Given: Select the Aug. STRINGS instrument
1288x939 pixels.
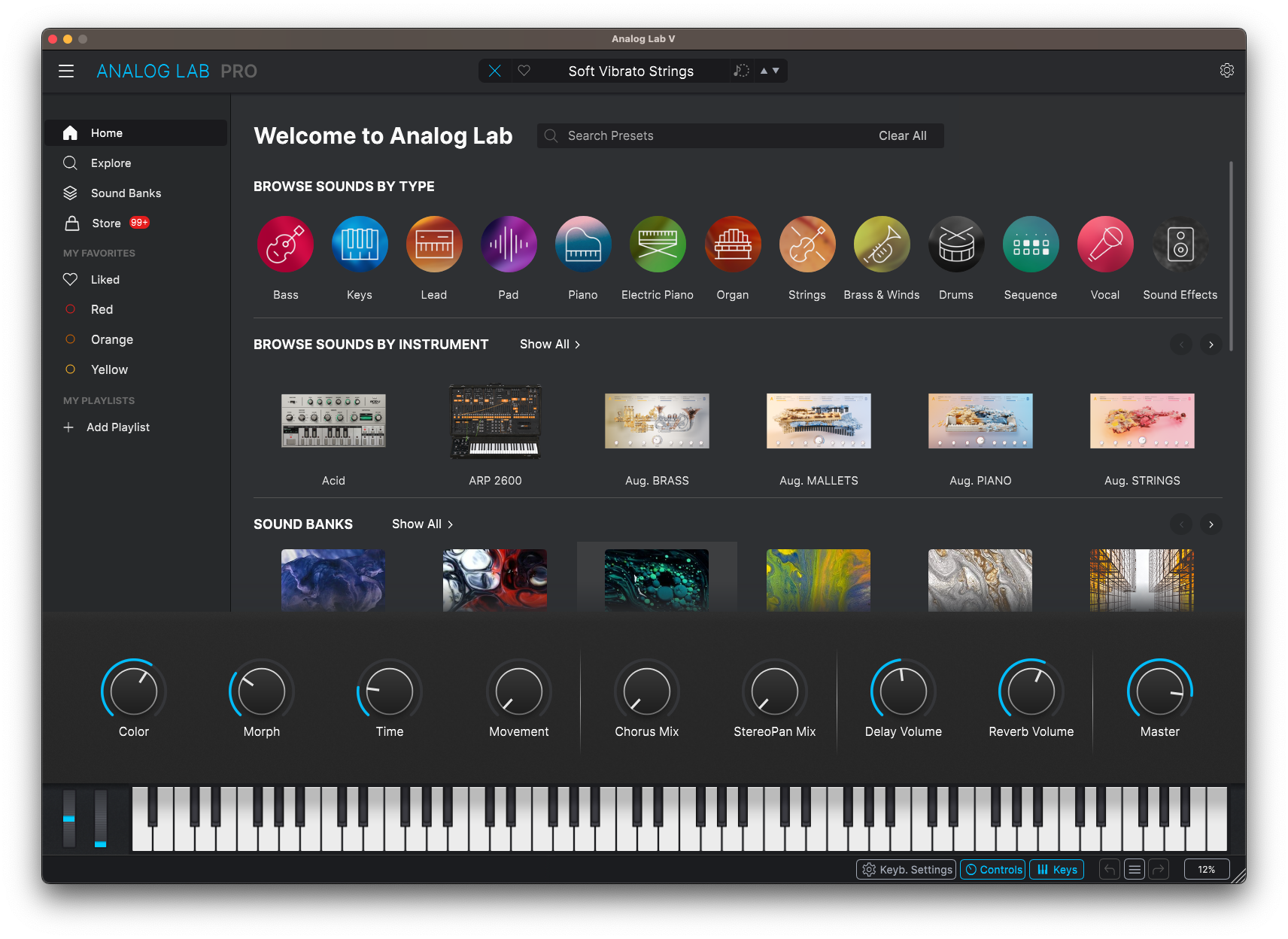Looking at the screenshot, I should pos(1142,421).
